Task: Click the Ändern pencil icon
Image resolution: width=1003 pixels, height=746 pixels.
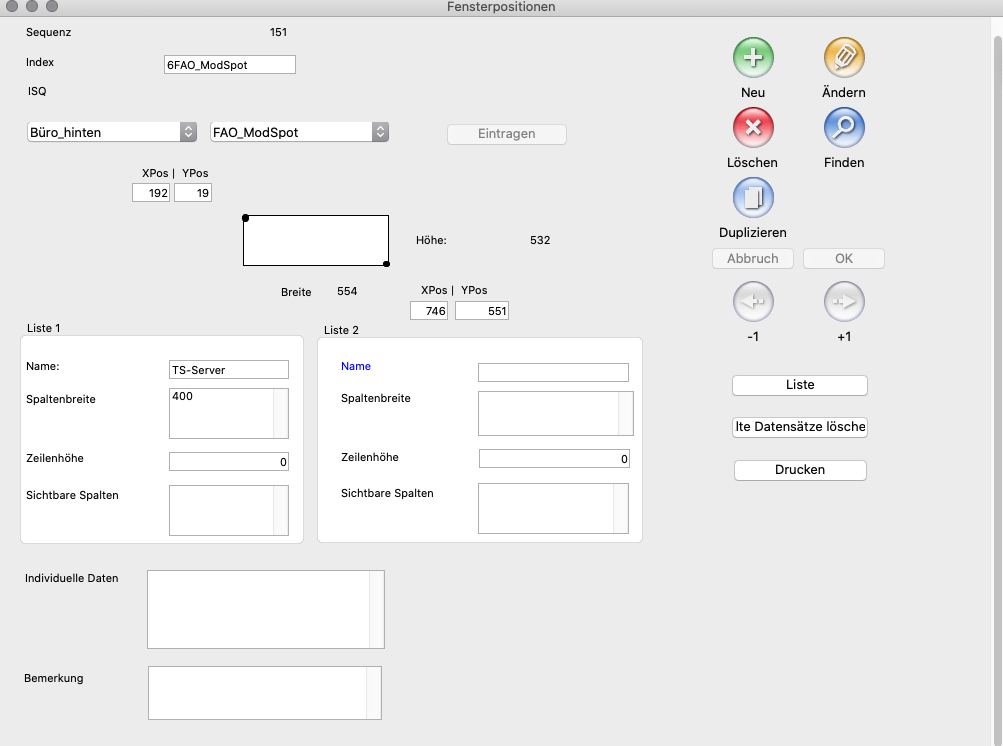Action: coord(843,58)
